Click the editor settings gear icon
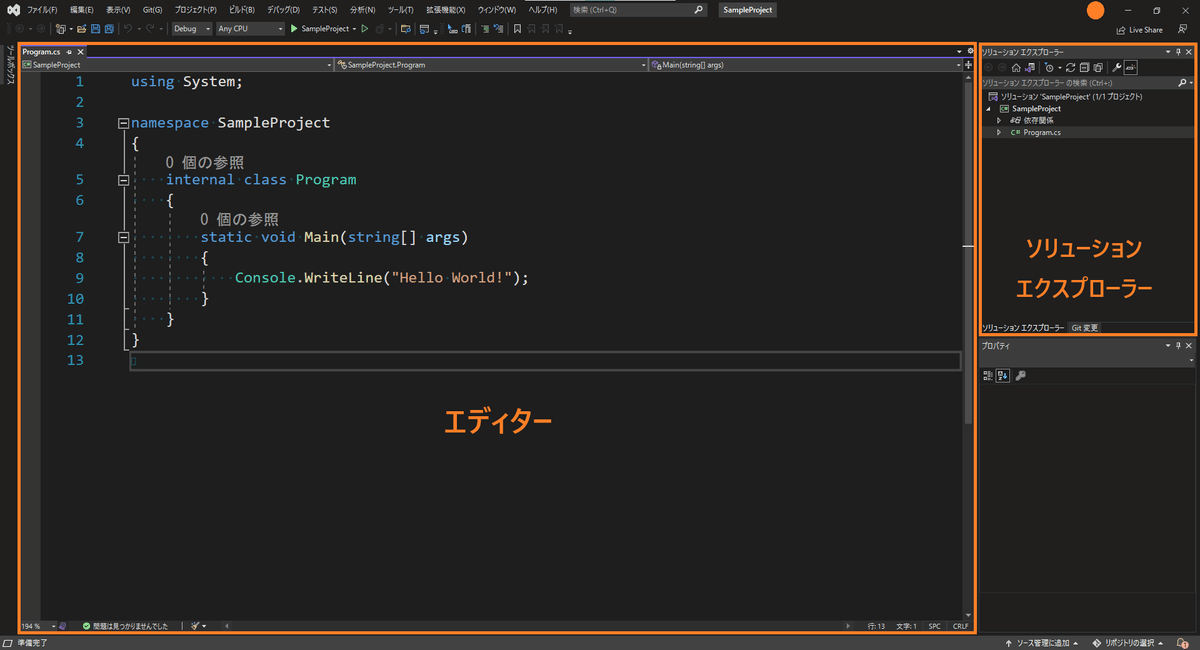This screenshot has height=650, width=1200. click(x=970, y=51)
